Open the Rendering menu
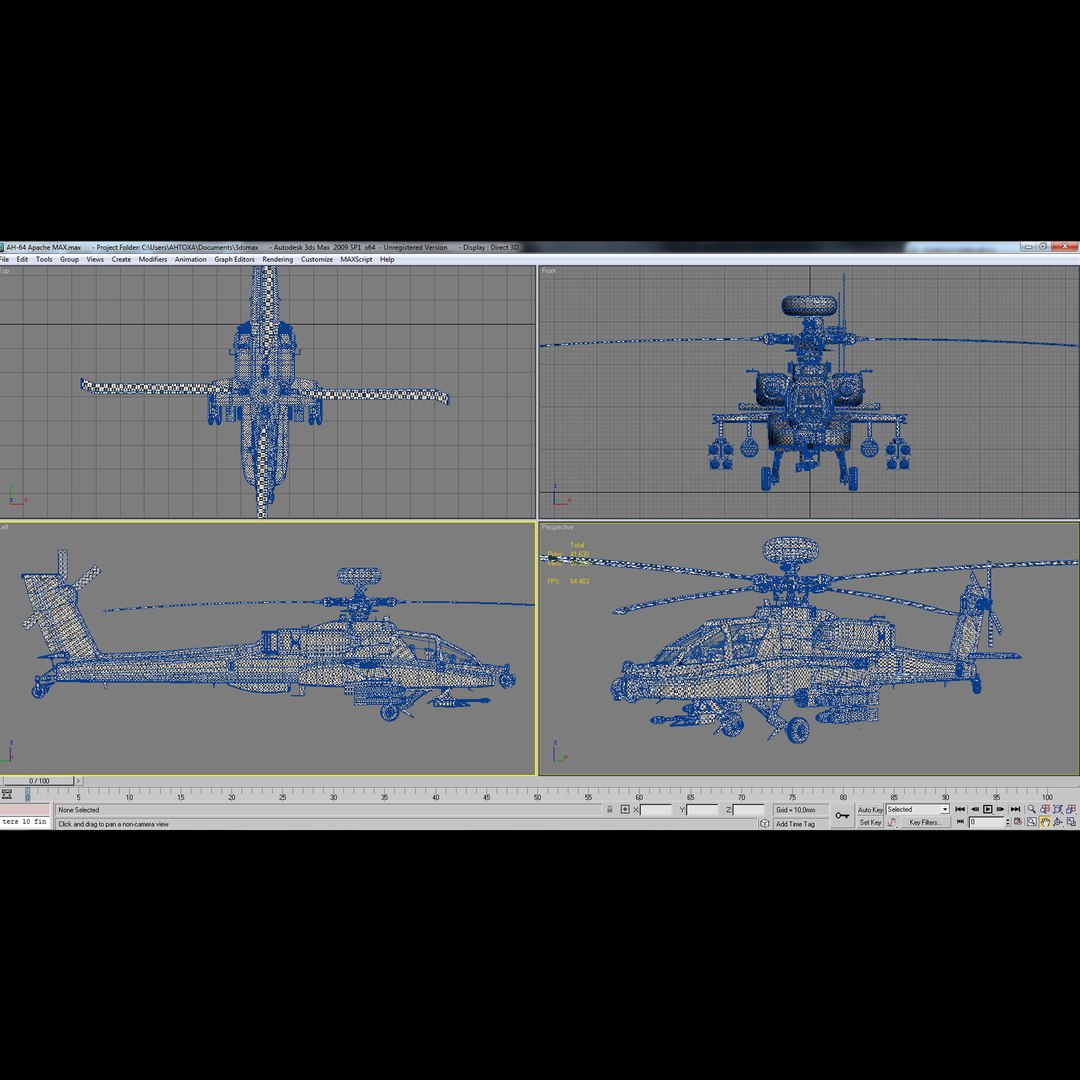 coord(278,260)
